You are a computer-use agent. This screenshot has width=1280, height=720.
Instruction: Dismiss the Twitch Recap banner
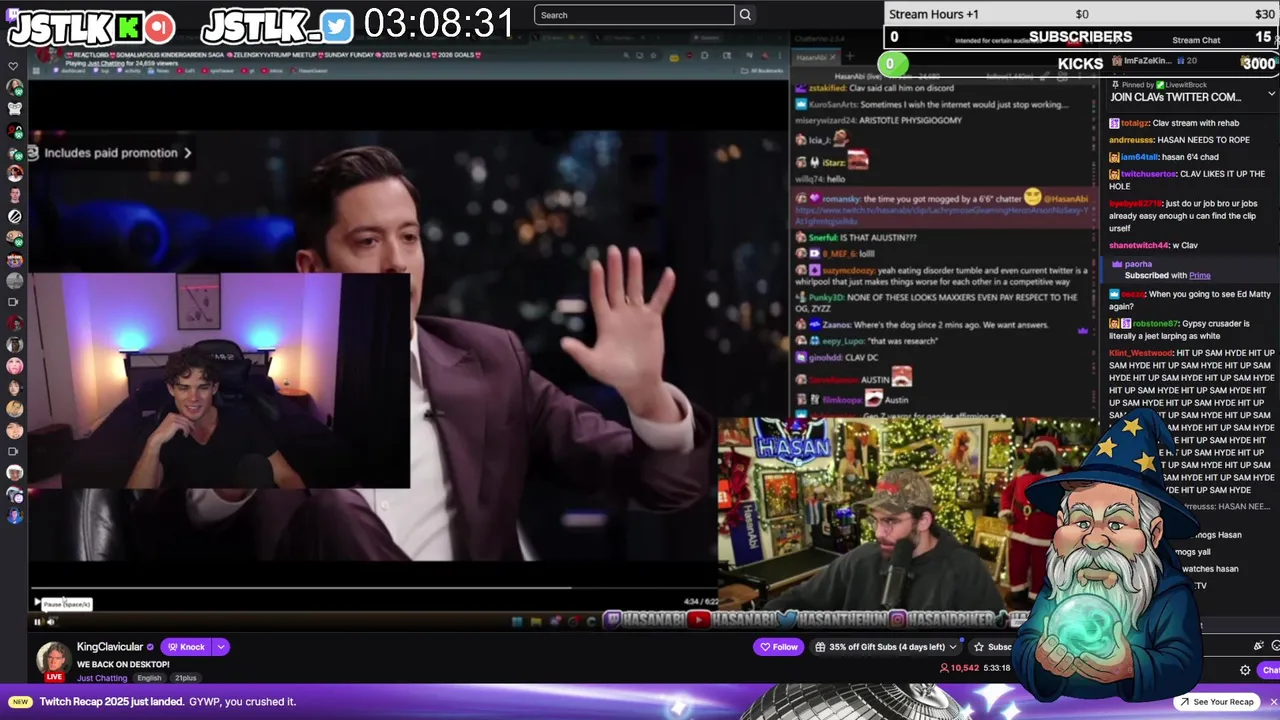[x=1271, y=702]
